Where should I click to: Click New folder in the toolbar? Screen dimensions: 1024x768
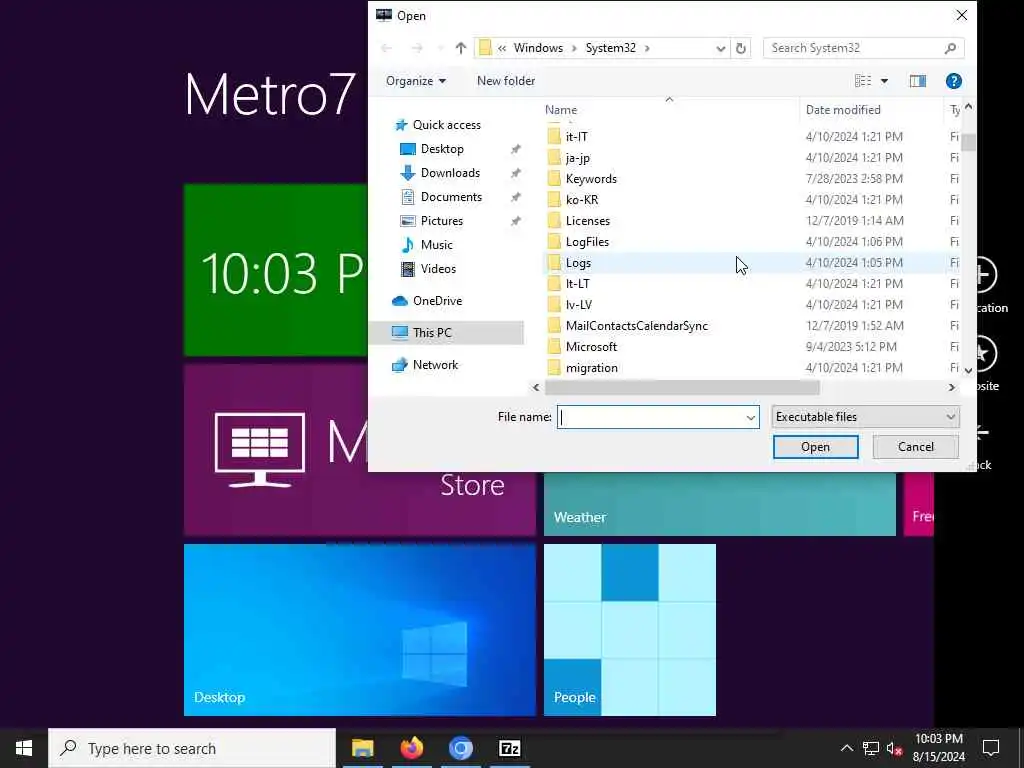point(506,81)
